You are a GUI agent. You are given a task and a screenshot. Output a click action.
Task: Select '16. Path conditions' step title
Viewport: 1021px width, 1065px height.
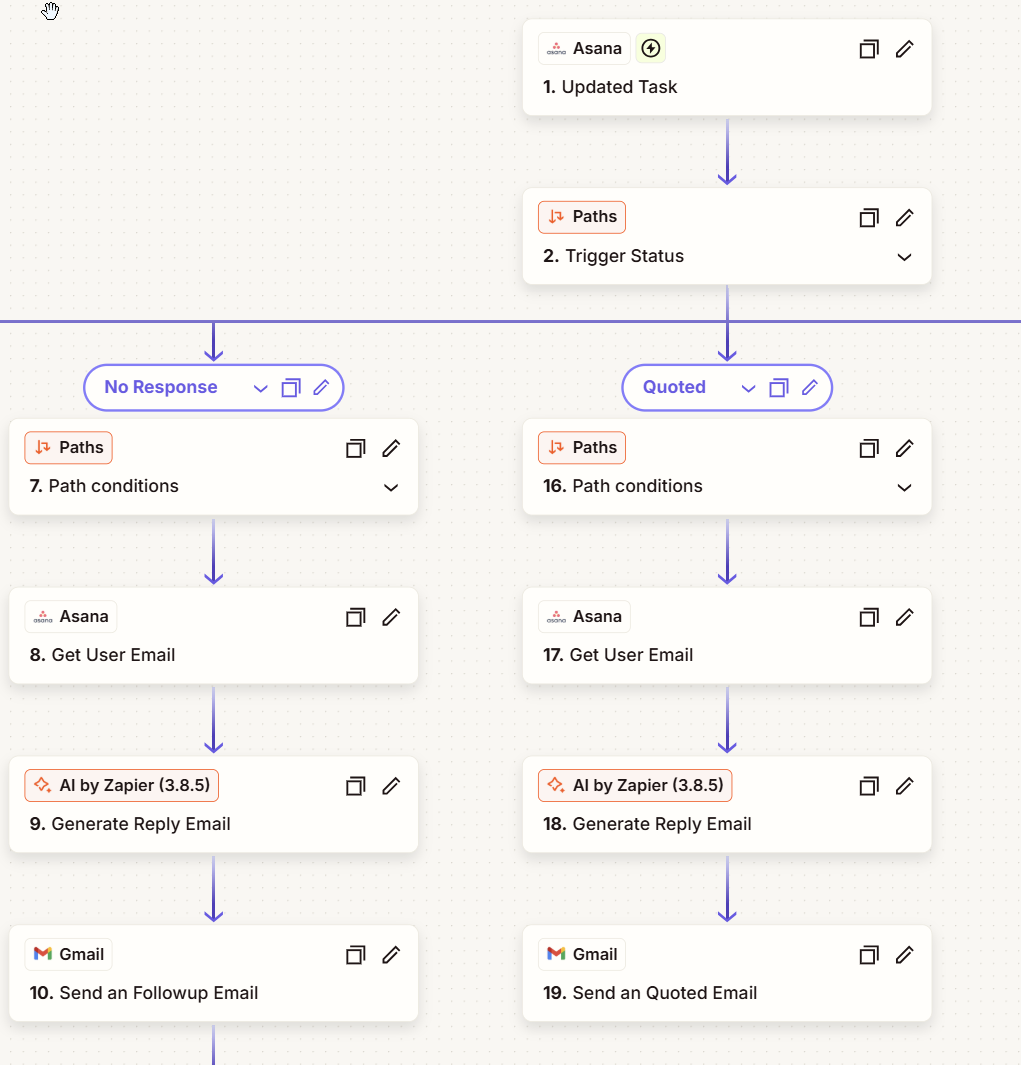[x=623, y=486]
